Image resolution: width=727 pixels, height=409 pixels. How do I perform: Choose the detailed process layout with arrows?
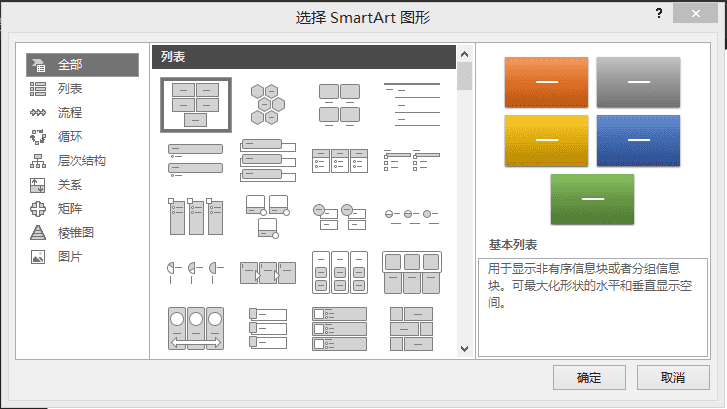point(268,273)
